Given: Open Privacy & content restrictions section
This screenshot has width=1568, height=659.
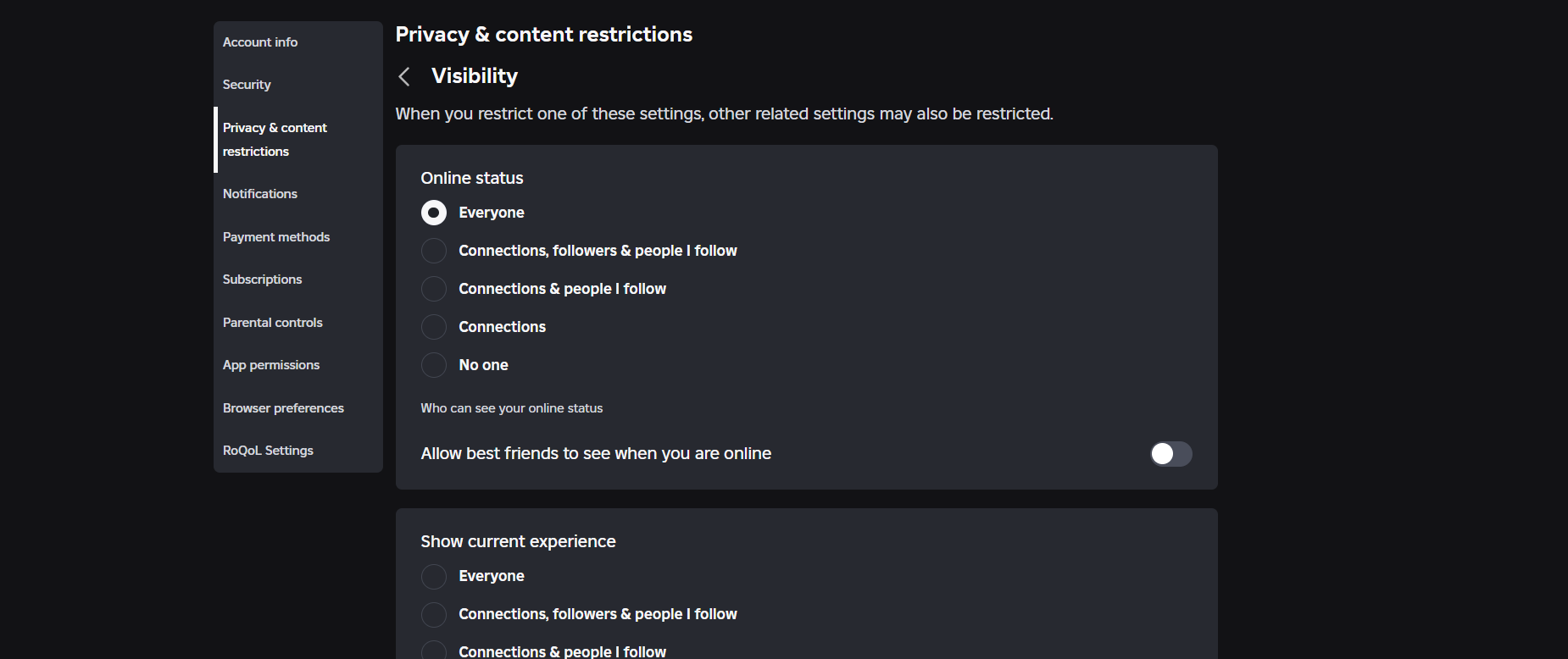Looking at the screenshot, I should coord(275,140).
